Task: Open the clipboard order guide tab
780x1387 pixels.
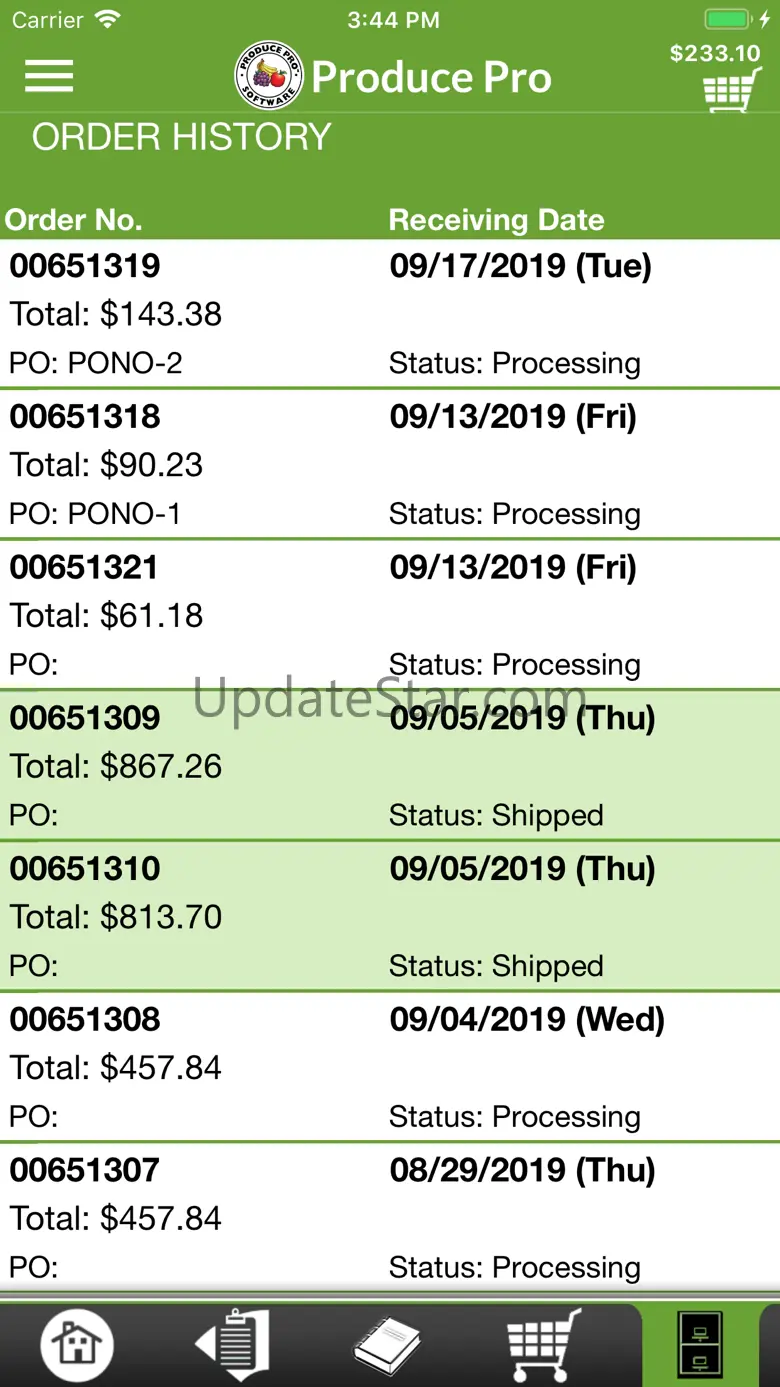Action: [x=232, y=1345]
